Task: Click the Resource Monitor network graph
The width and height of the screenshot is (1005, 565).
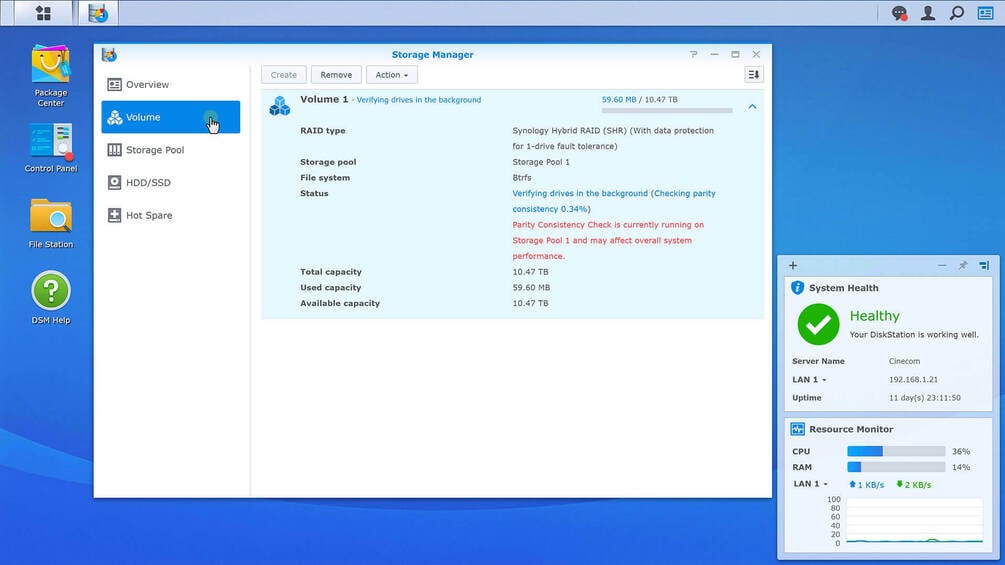Action: pyautogui.click(x=915, y=521)
